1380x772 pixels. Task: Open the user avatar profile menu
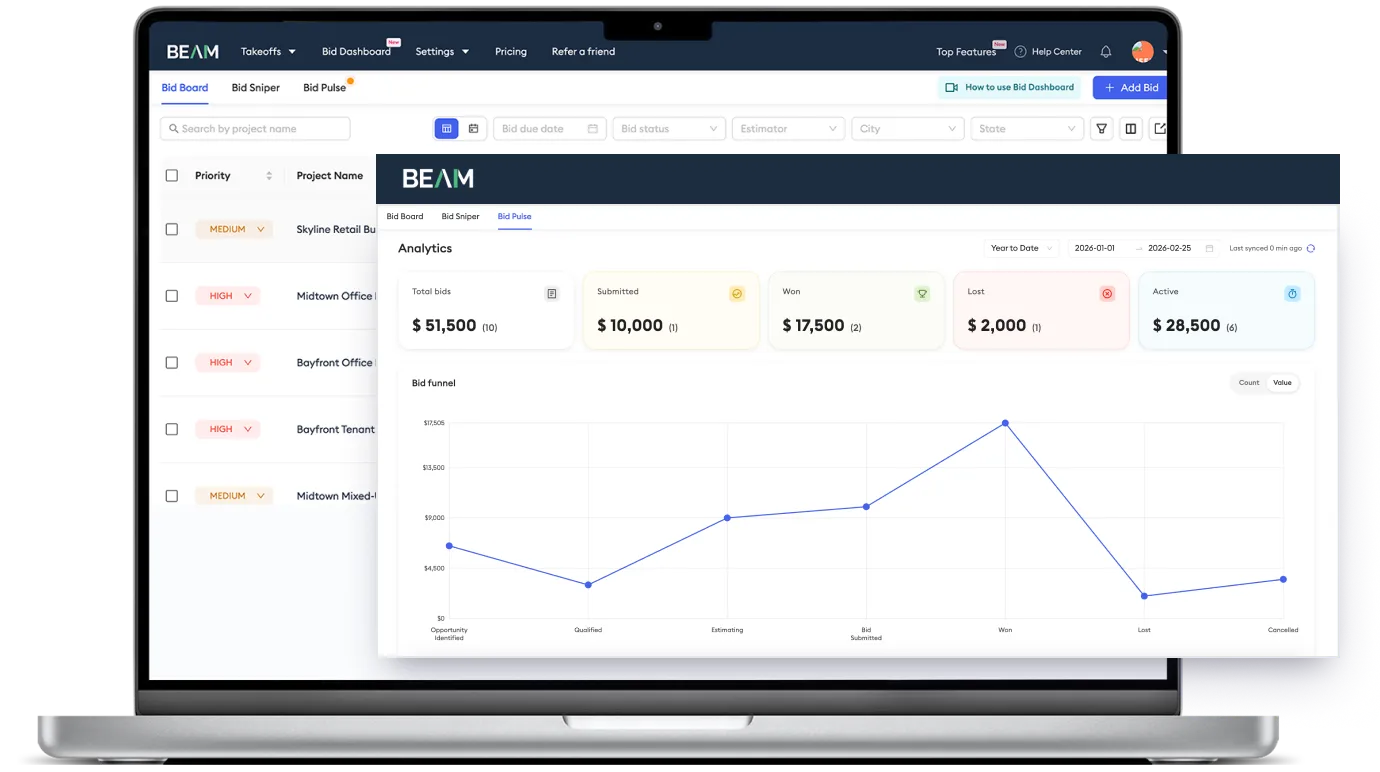[x=1142, y=51]
